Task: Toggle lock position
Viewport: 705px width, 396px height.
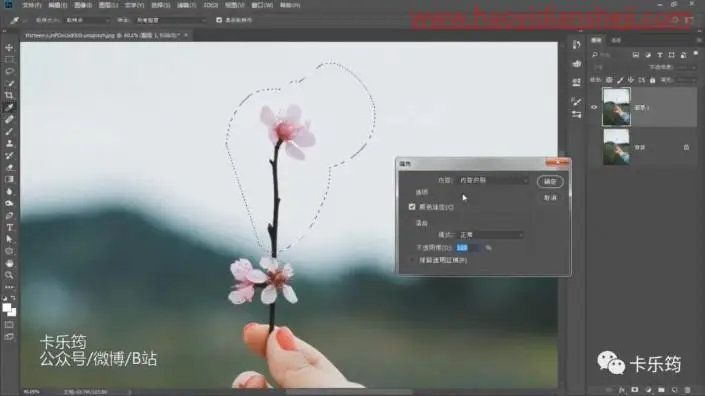Action: point(631,80)
